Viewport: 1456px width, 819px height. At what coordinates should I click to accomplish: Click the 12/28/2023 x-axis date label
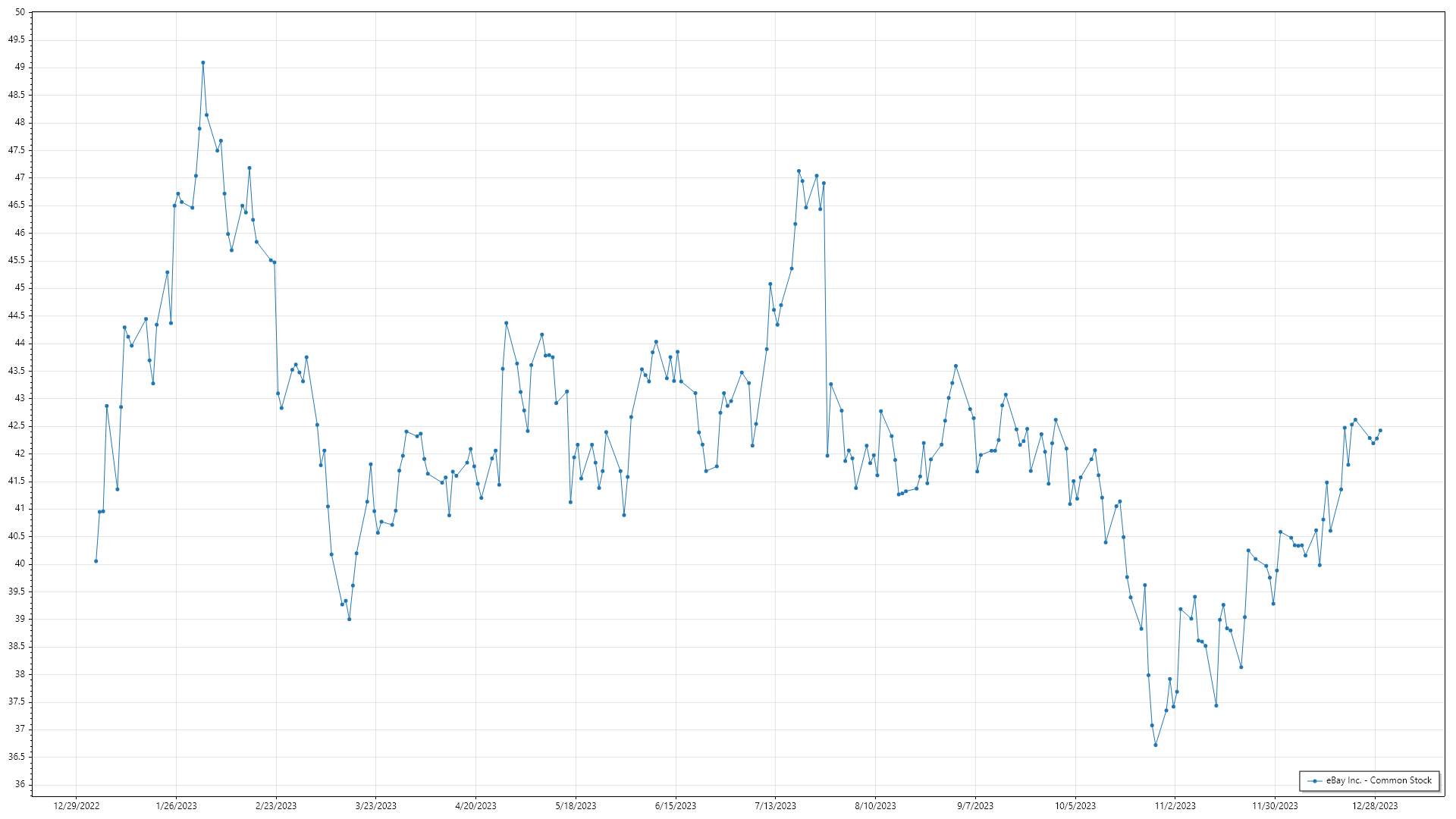[1375, 806]
